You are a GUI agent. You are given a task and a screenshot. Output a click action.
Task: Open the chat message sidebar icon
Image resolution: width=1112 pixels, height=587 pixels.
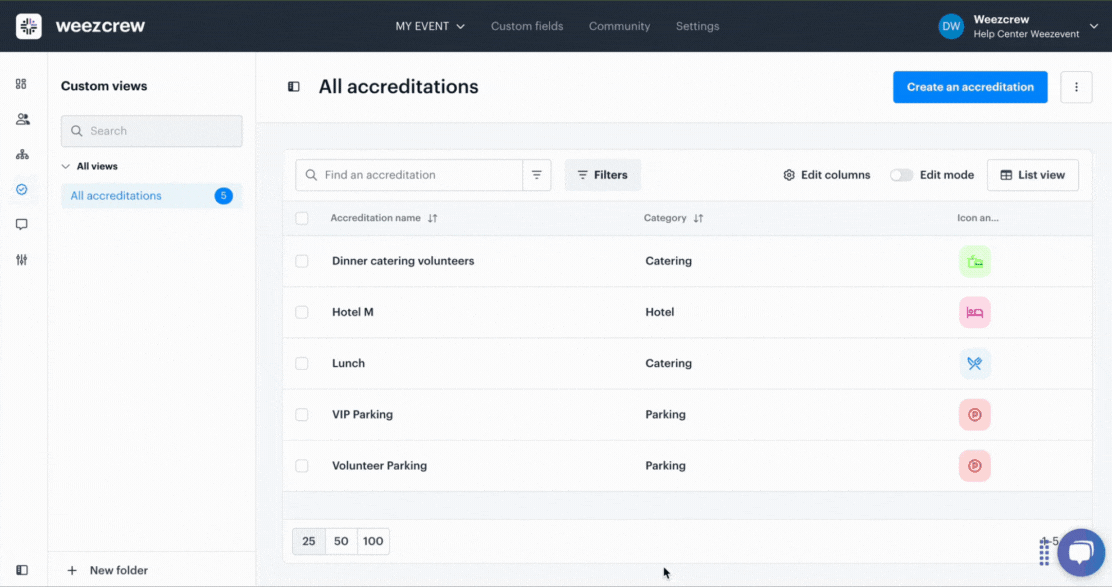22,225
